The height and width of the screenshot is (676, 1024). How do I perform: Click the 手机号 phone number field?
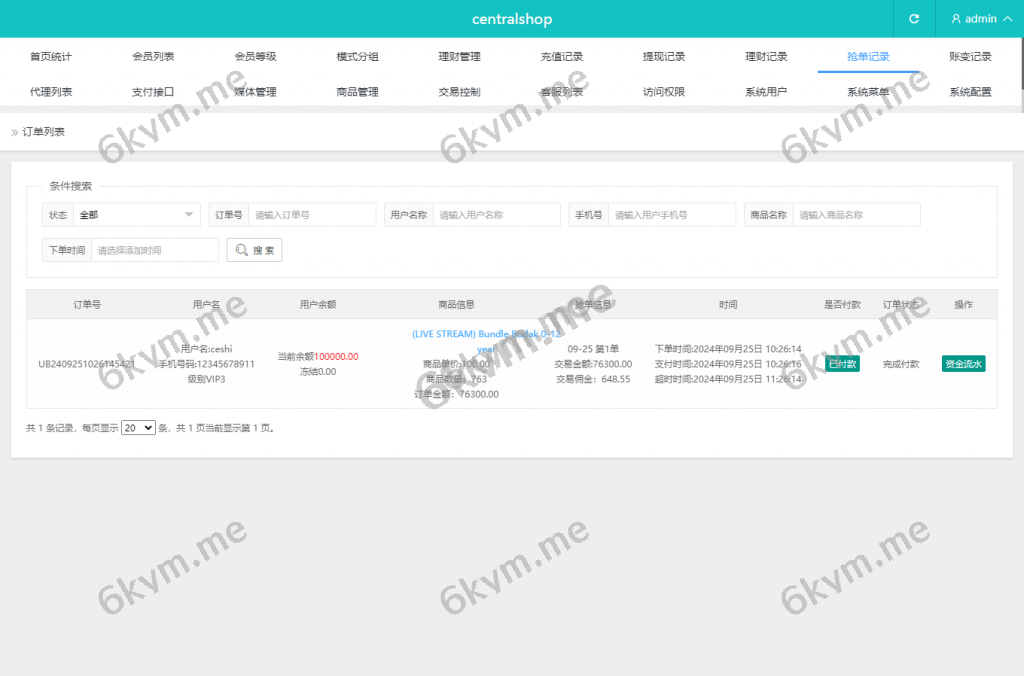point(672,215)
